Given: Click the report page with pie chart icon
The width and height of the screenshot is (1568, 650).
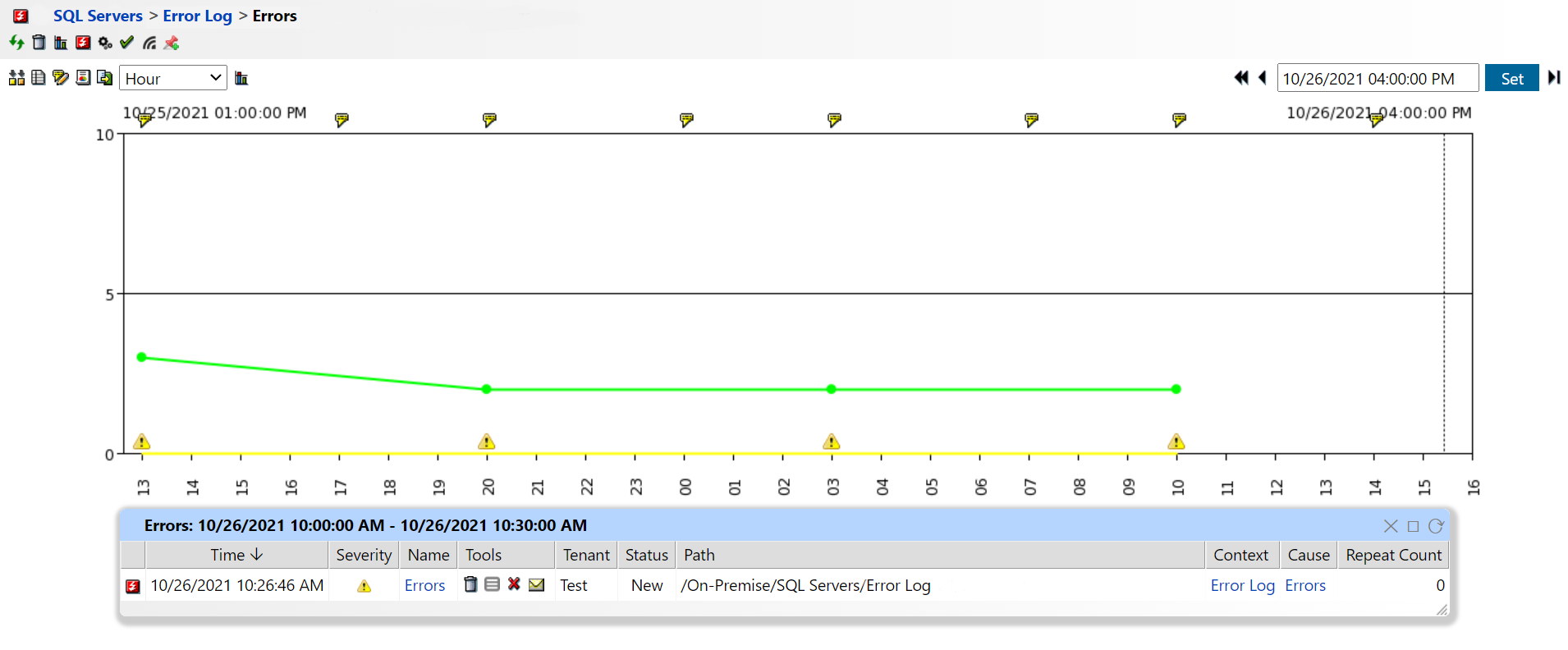Looking at the screenshot, I should click(83, 78).
